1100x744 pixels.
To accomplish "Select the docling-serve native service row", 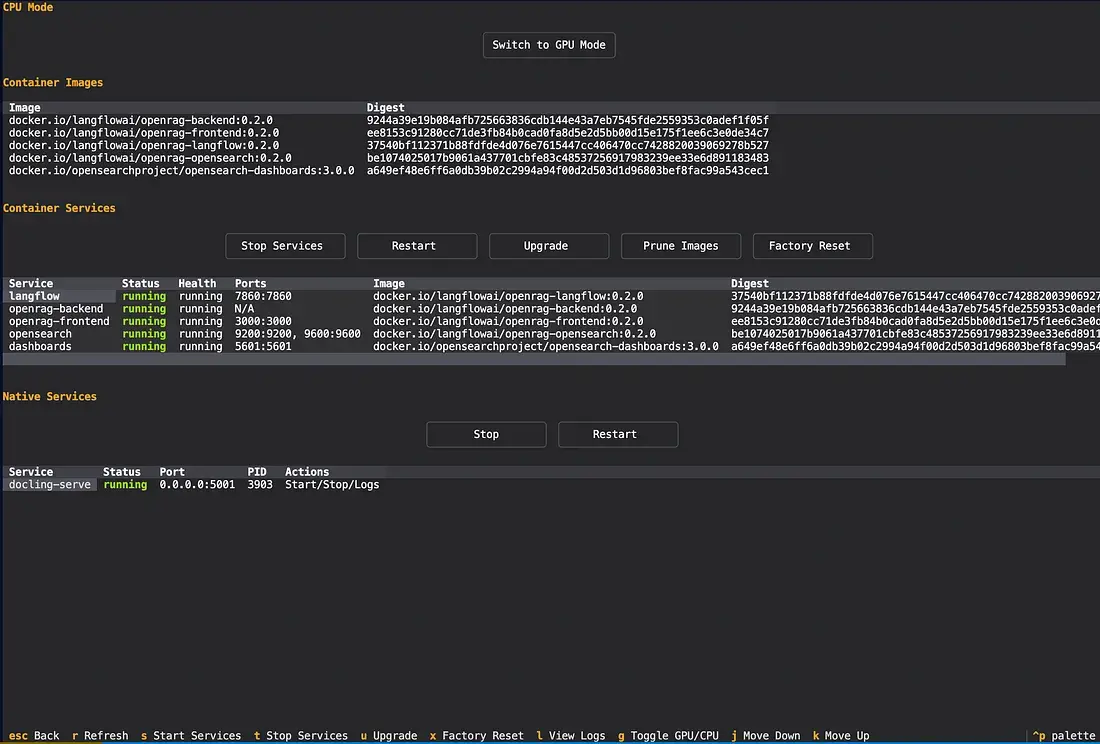I will pyautogui.click(x=50, y=485).
